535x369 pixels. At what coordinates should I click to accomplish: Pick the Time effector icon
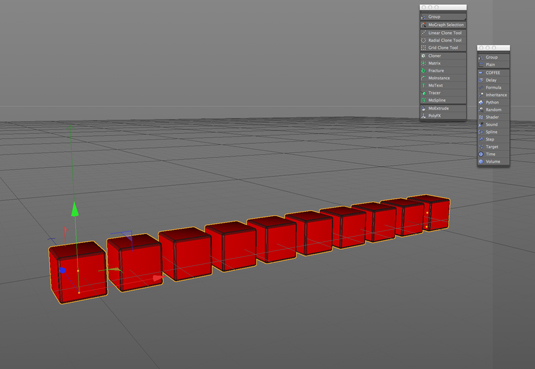click(481, 154)
